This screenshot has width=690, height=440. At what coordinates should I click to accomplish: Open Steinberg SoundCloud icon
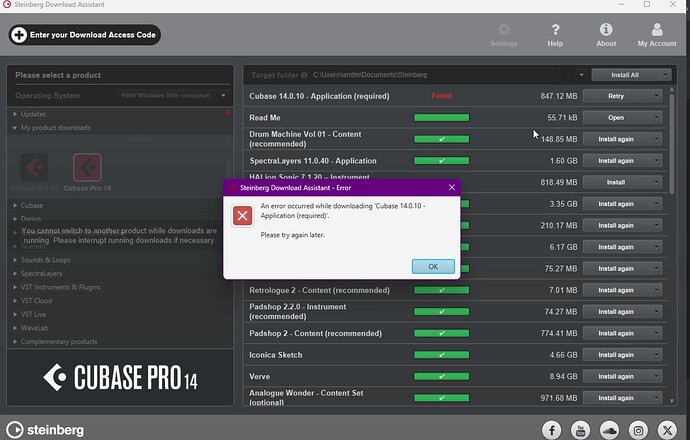coord(609,430)
